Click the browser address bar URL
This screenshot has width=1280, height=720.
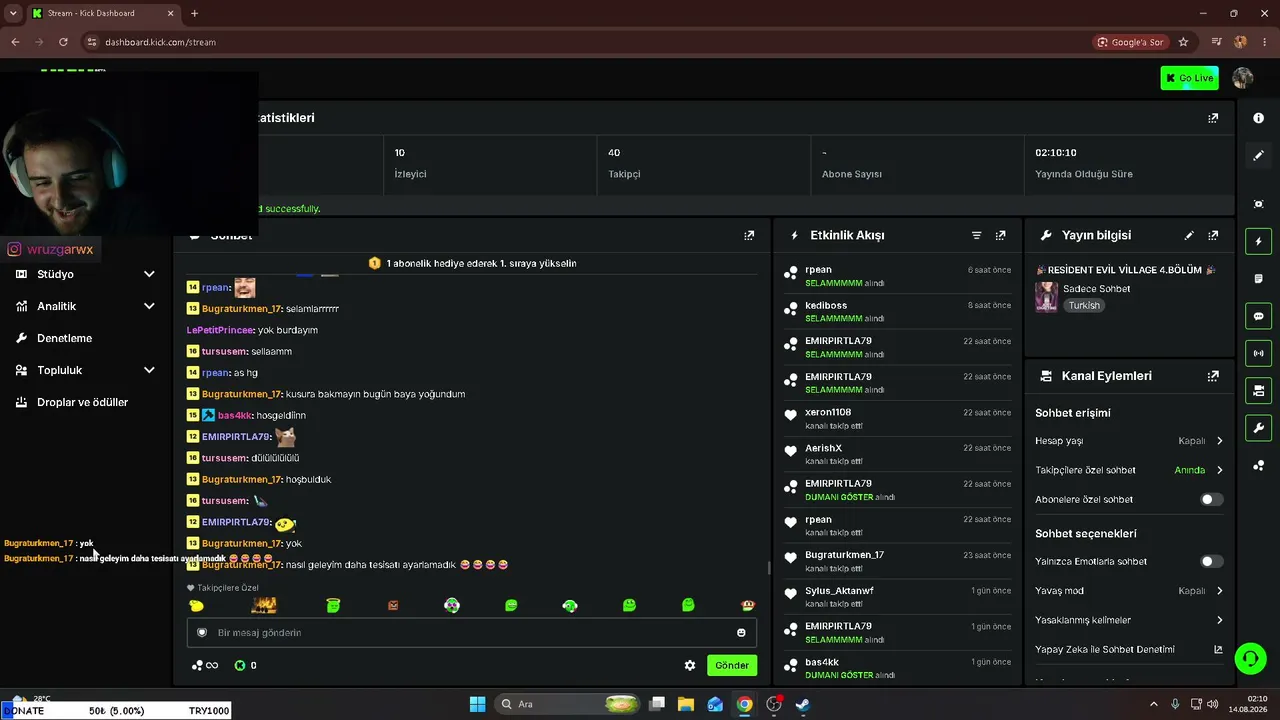coord(160,42)
